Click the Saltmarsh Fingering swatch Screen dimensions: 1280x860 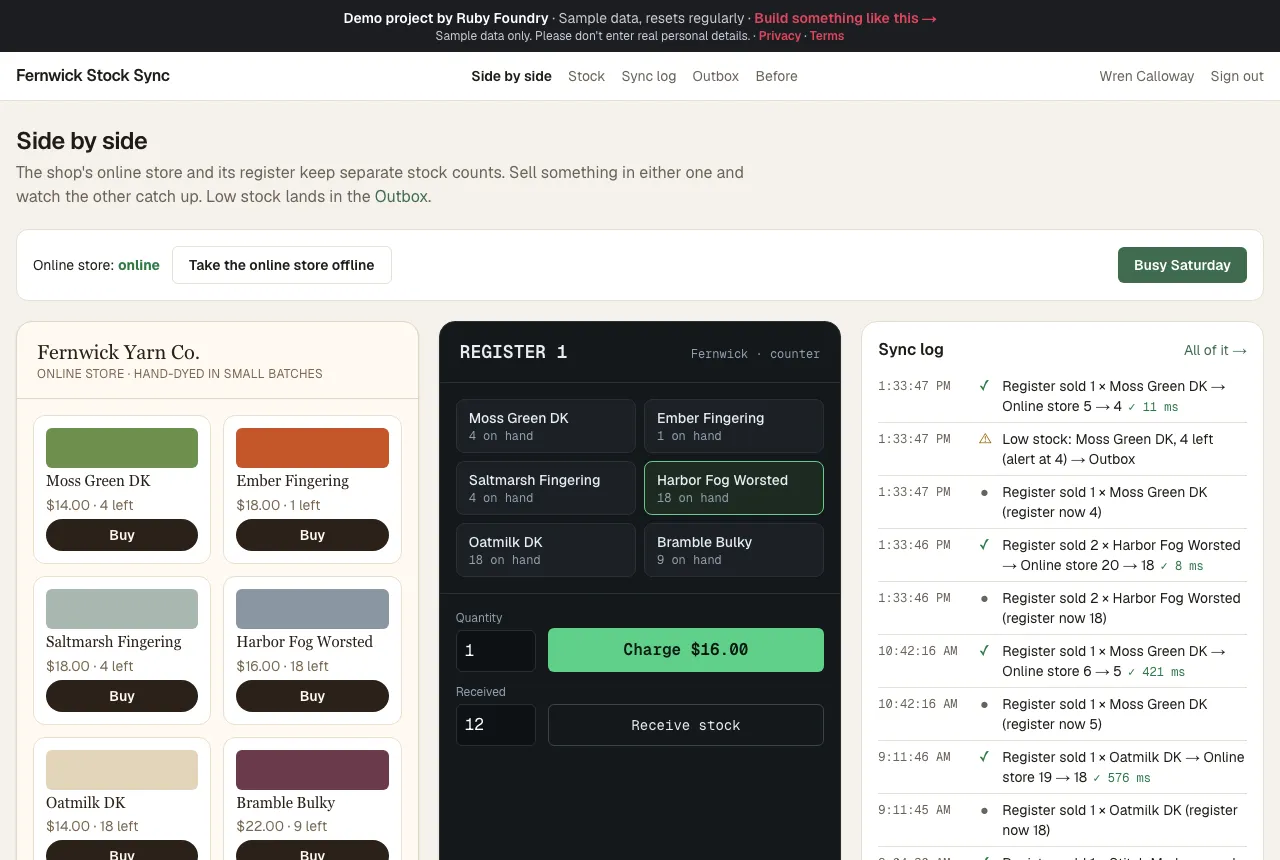[122, 609]
